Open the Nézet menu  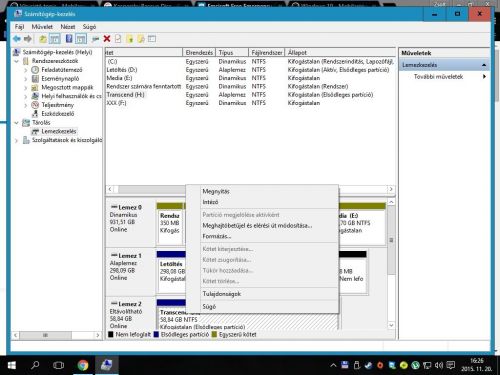[x=68, y=27]
